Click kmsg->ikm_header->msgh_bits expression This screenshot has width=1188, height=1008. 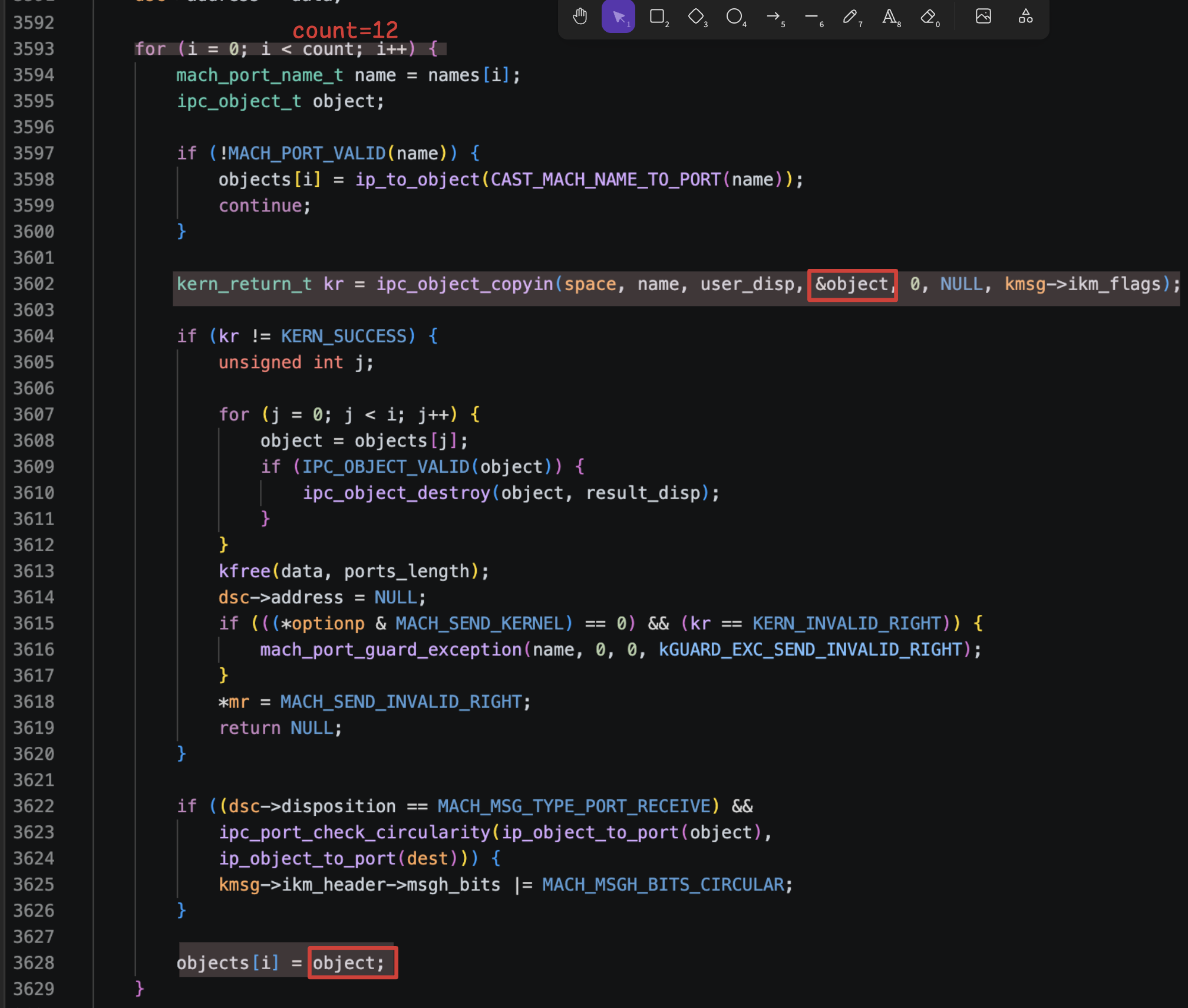point(359,885)
